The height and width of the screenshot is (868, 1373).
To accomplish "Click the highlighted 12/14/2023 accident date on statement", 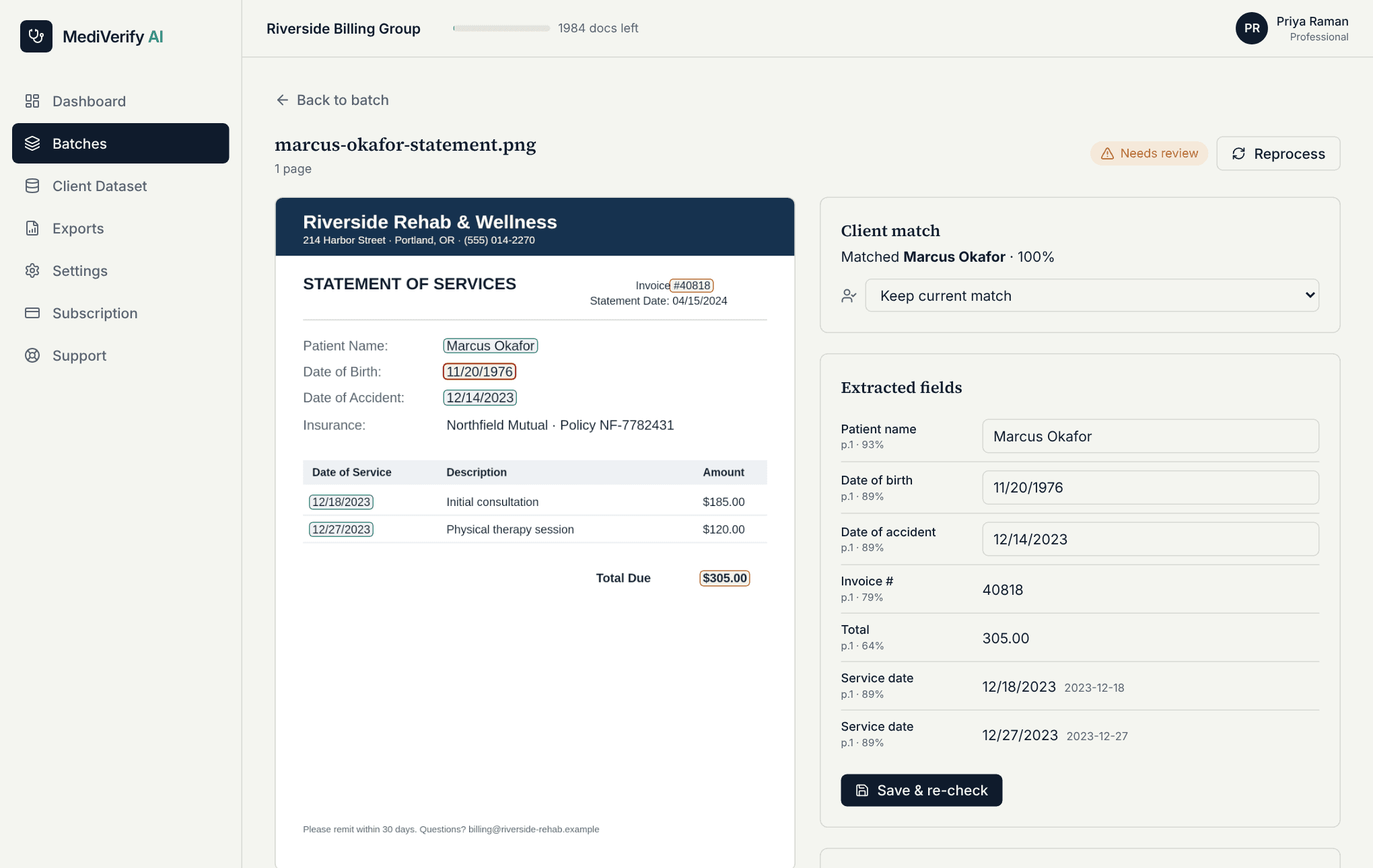I will [480, 398].
